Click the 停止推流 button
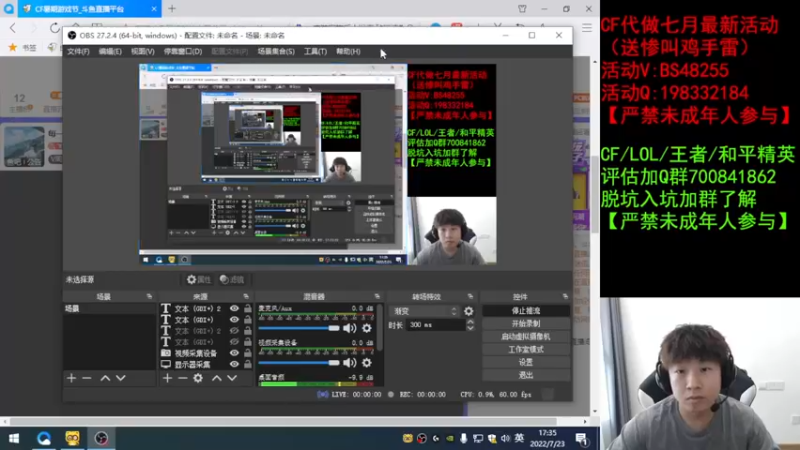 (x=526, y=311)
